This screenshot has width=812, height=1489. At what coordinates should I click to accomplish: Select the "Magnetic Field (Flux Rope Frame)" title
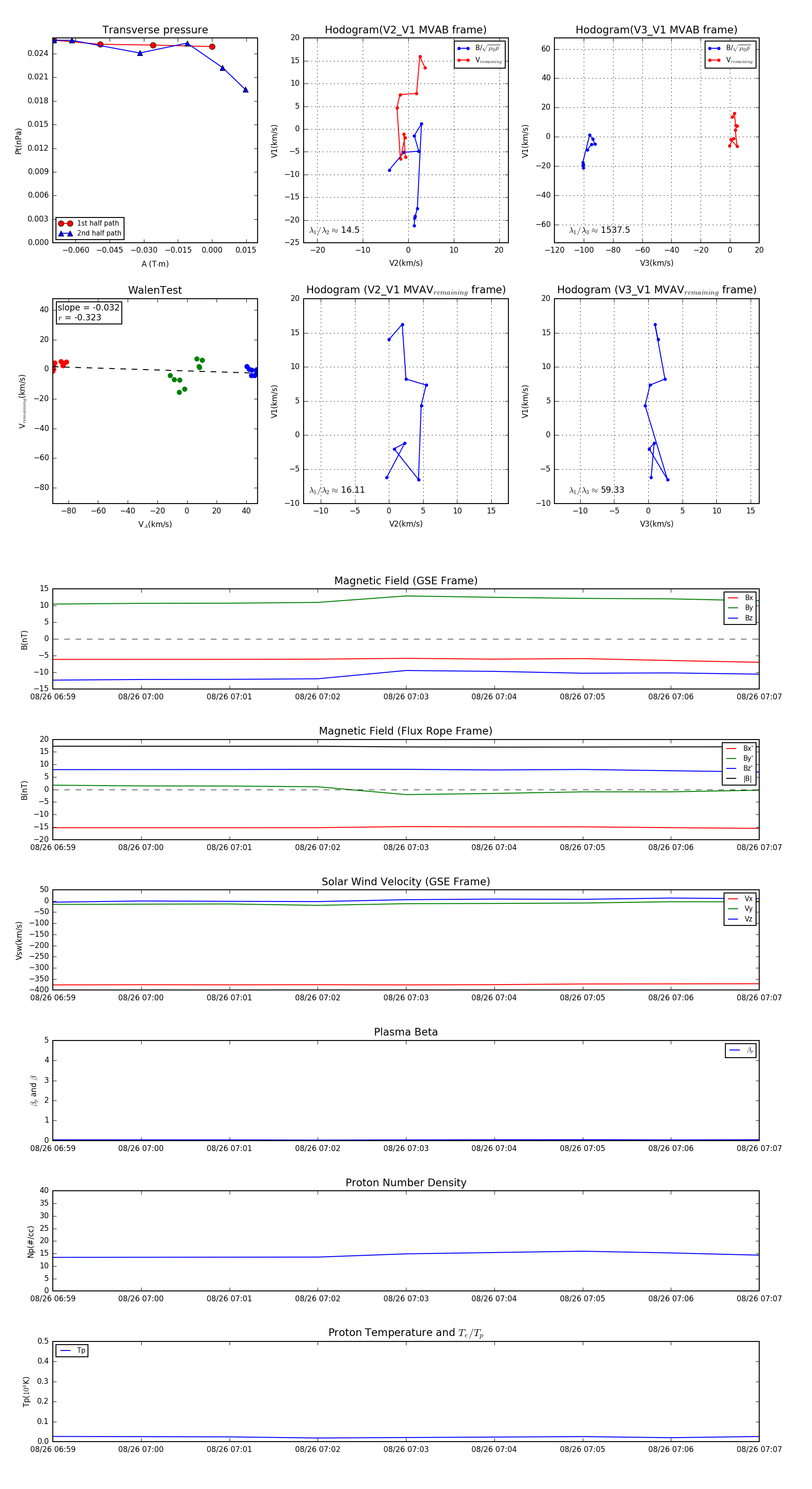[x=406, y=731]
